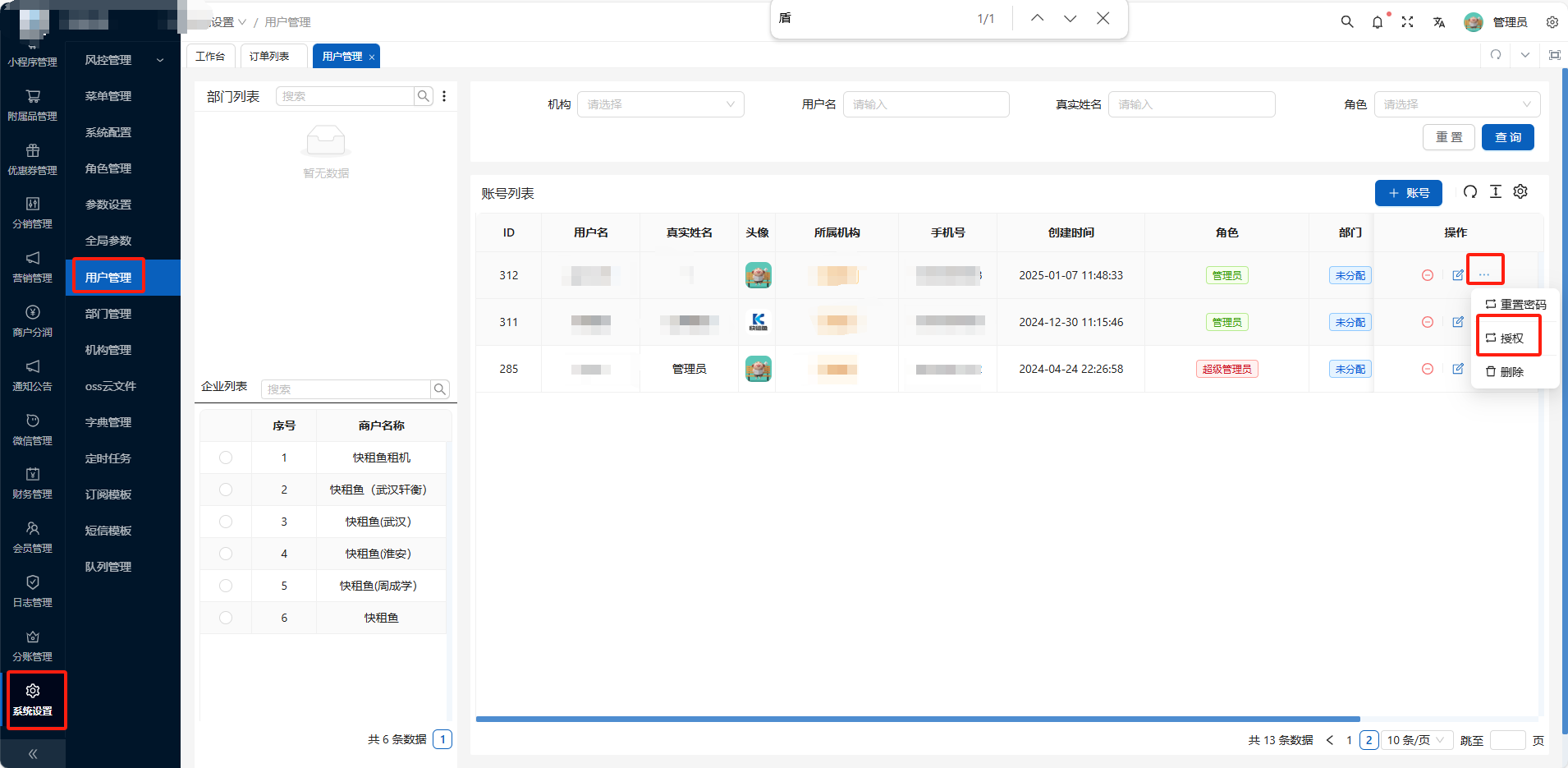Open the 机构 dropdown selector
Image resolution: width=1568 pixels, height=768 pixels.
pos(661,104)
